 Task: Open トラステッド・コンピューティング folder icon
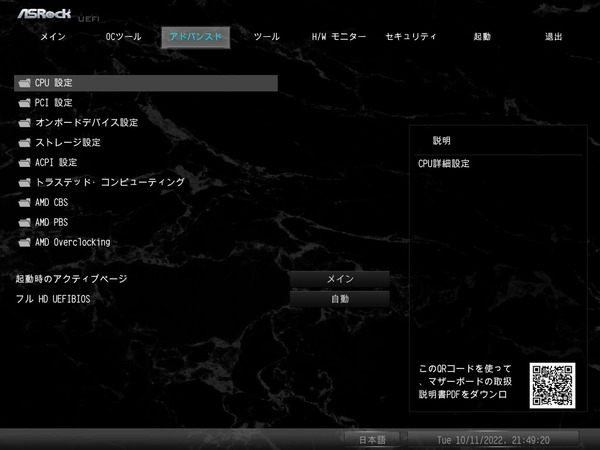coord(24,183)
